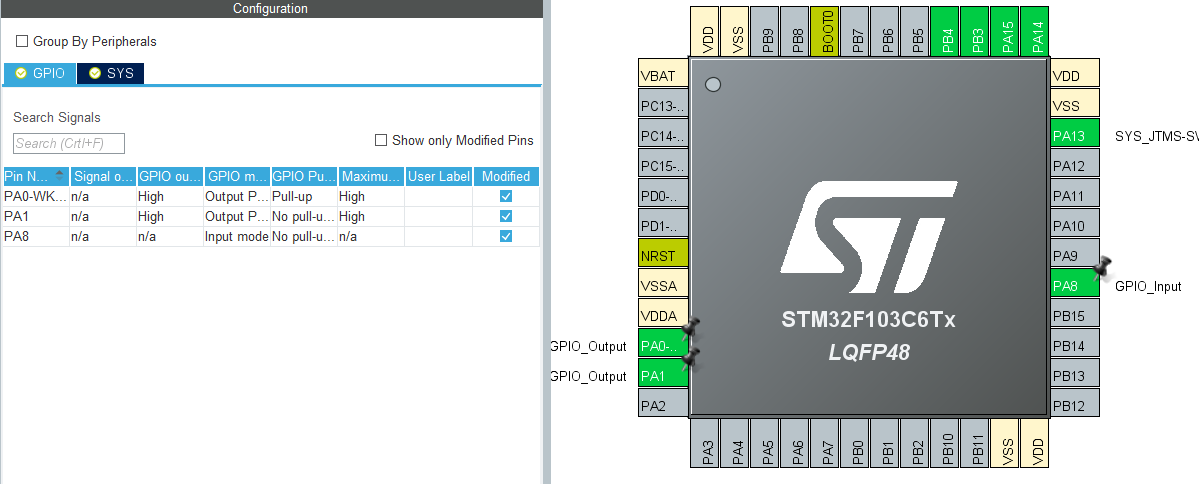Screen dimensions: 1199x484
Task: Click the green PA15 pin
Action: click(1005, 31)
